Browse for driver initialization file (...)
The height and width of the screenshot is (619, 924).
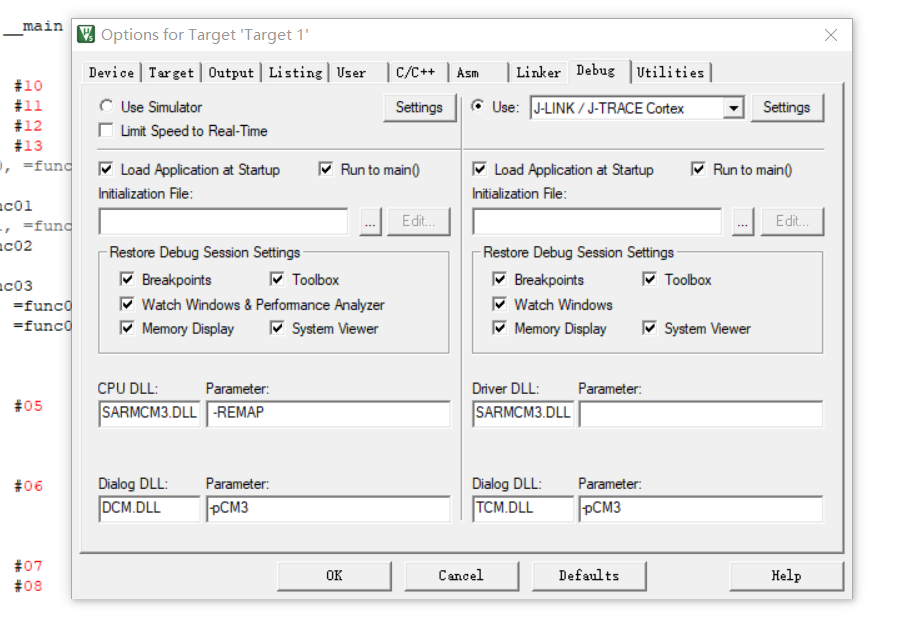[742, 222]
